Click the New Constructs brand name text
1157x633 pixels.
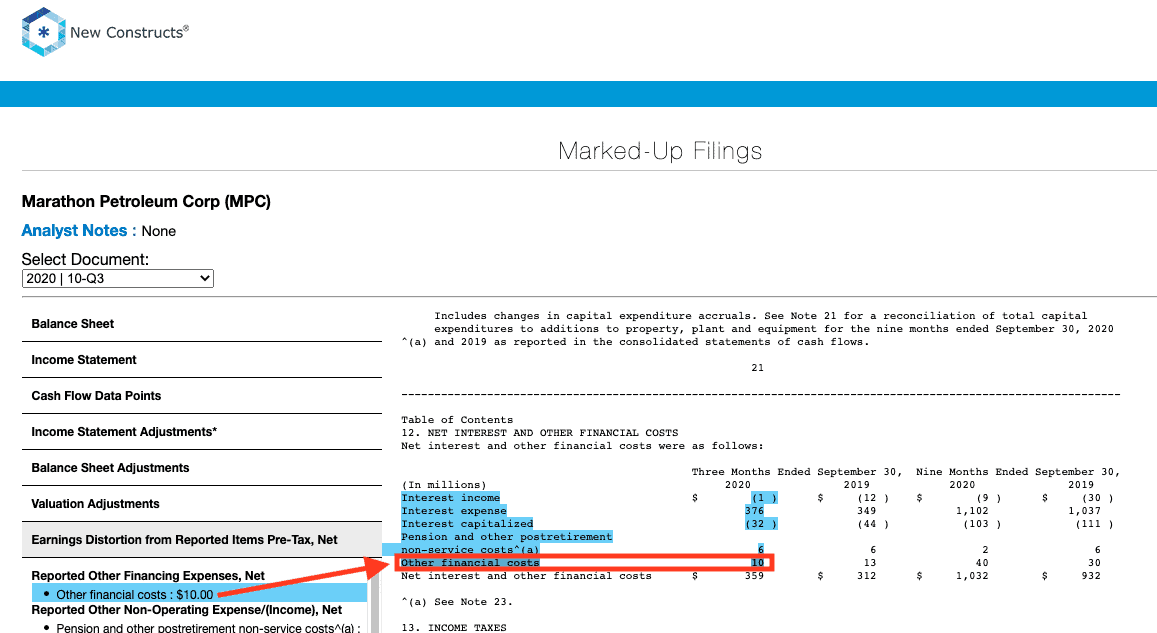point(129,32)
